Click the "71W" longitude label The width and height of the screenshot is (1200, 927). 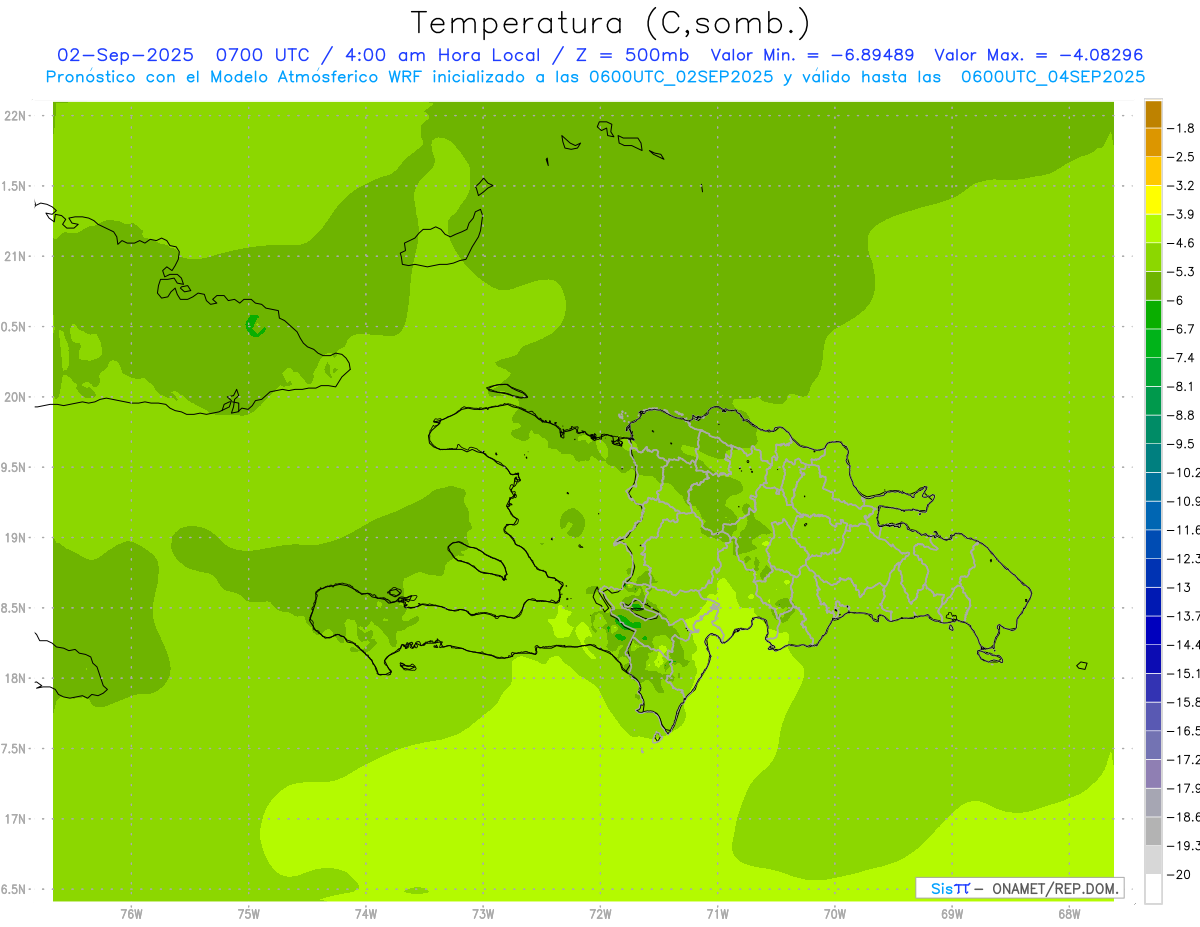[717, 914]
